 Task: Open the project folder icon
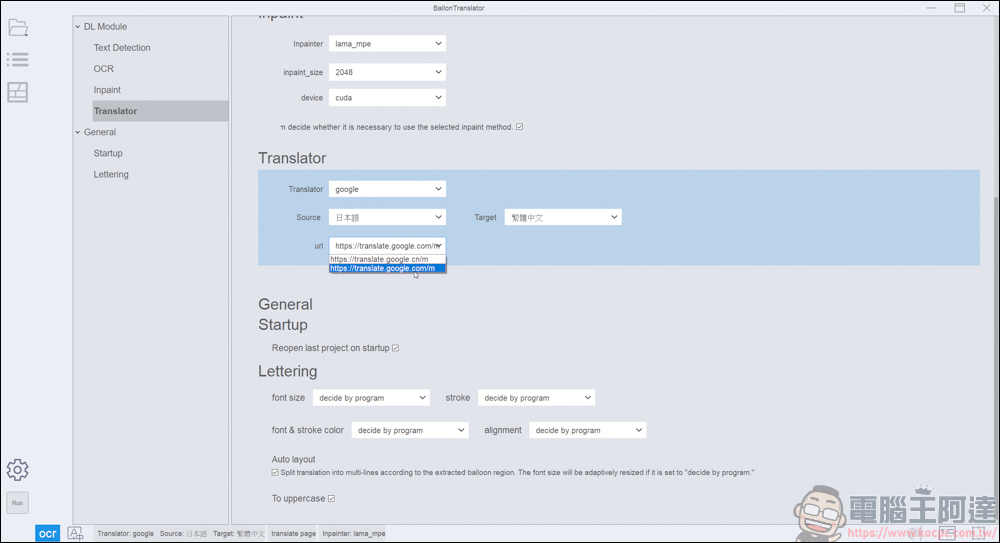pos(17,27)
